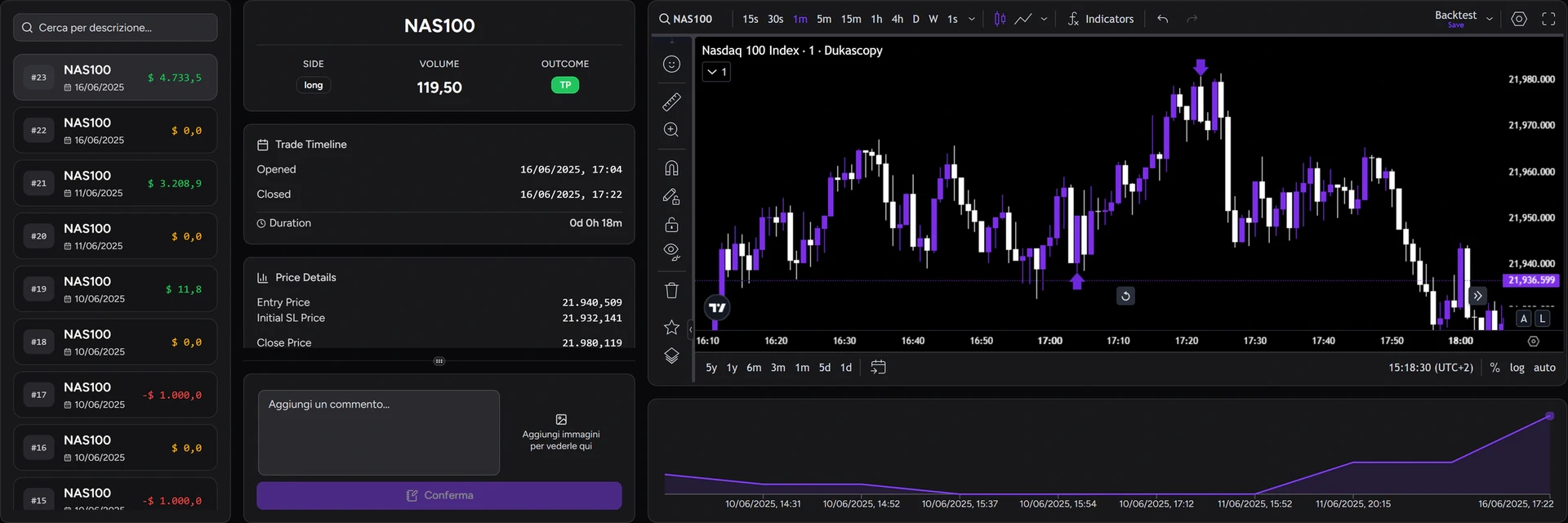1568x523 pixels.
Task: Expand the chart style dropdown arrow
Action: click(1044, 19)
